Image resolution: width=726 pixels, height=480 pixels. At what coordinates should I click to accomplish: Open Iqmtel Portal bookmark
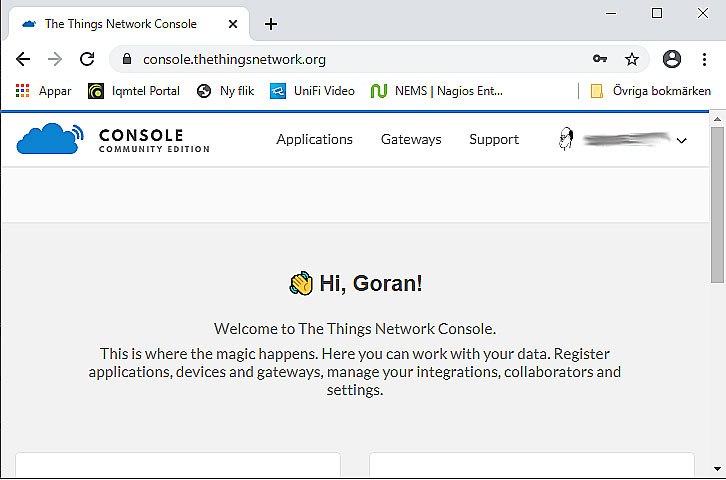pos(134,91)
